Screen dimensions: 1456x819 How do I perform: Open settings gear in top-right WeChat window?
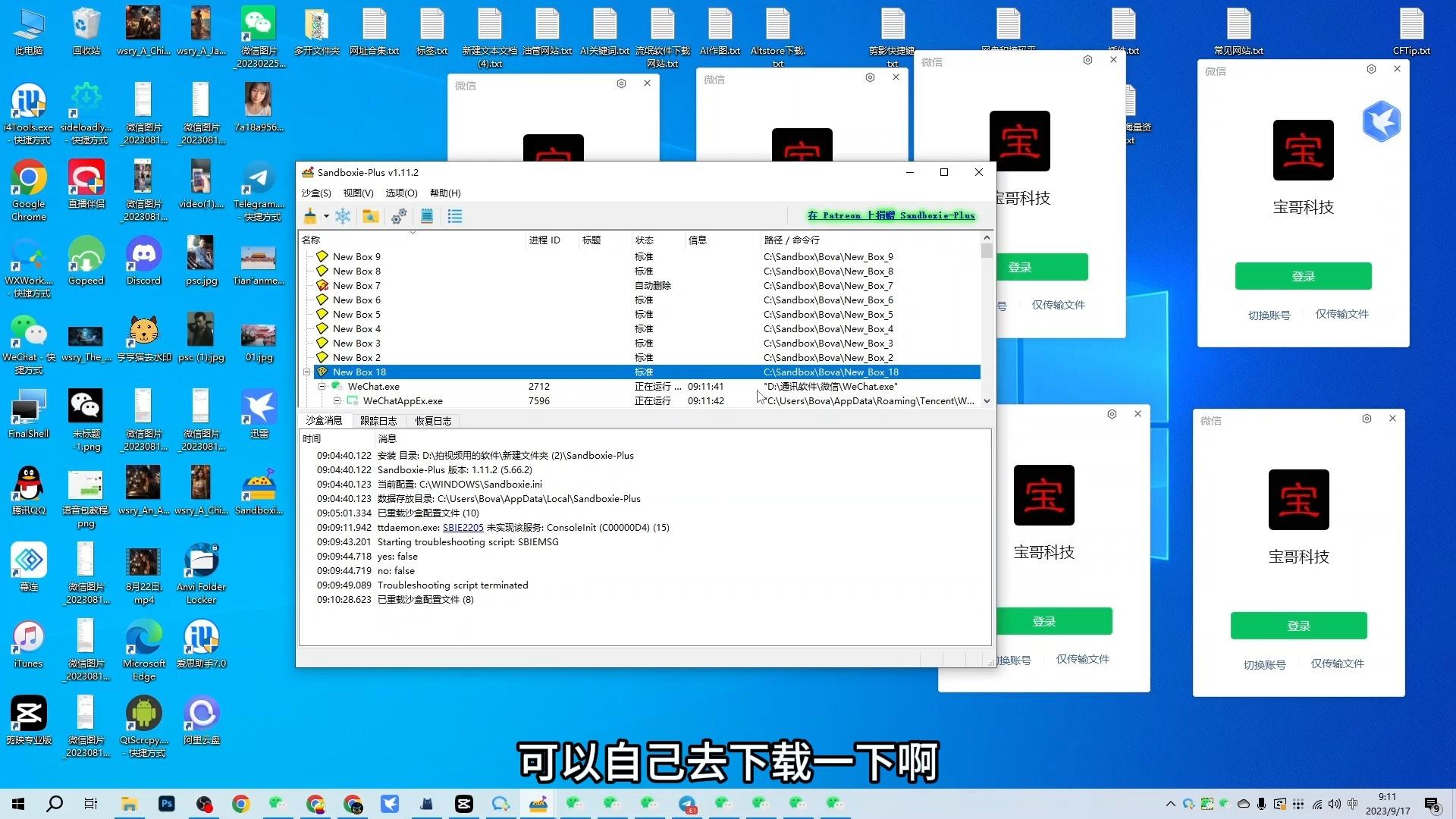[x=1371, y=69]
